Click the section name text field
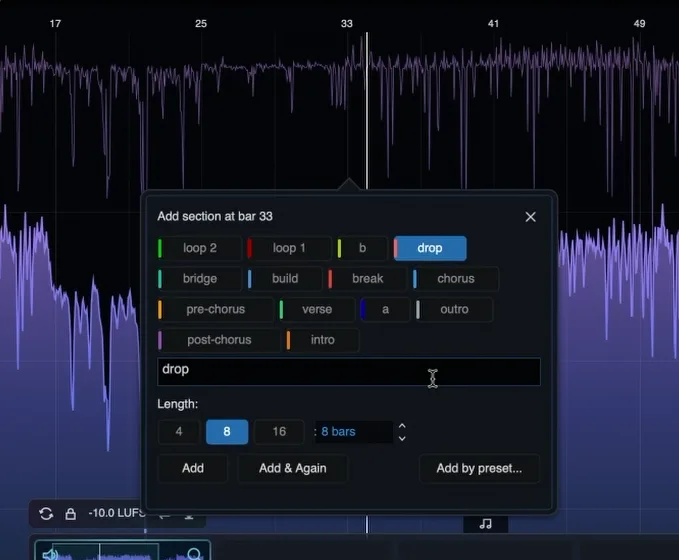Screen dimensions: 679x560 349,372
